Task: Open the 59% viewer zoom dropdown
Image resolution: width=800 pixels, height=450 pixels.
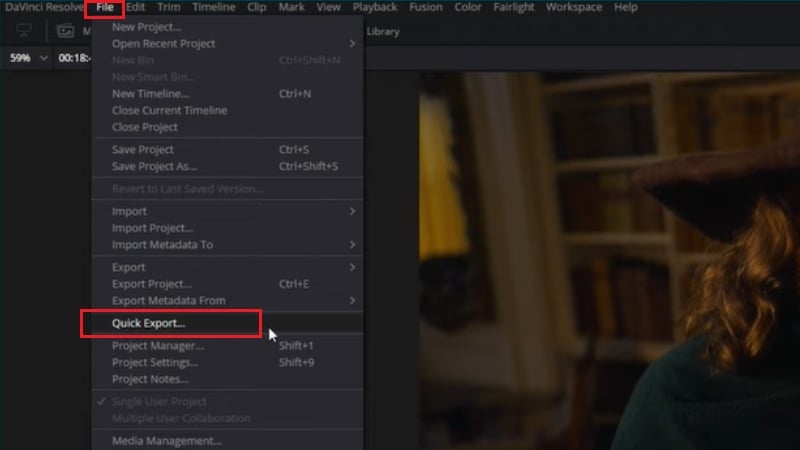Action: pos(29,58)
